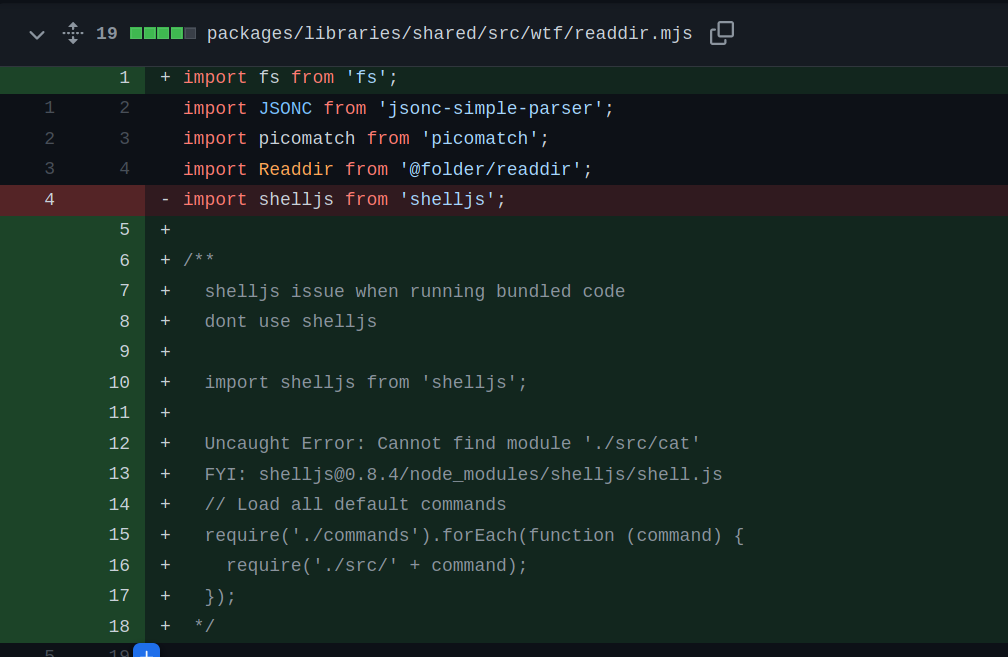Click the diffstat squares next to 19

[163, 33]
